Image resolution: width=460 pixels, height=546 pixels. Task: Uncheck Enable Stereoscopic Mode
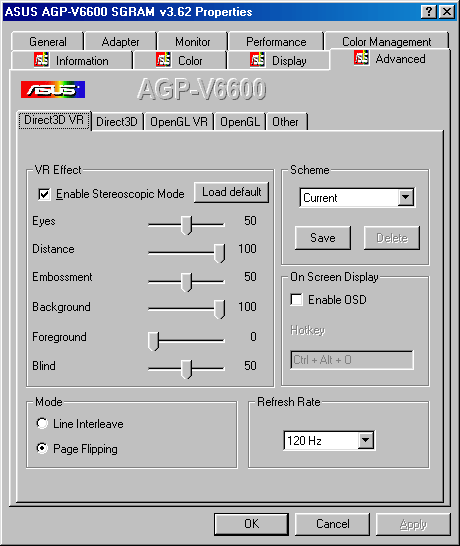(44, 194)
